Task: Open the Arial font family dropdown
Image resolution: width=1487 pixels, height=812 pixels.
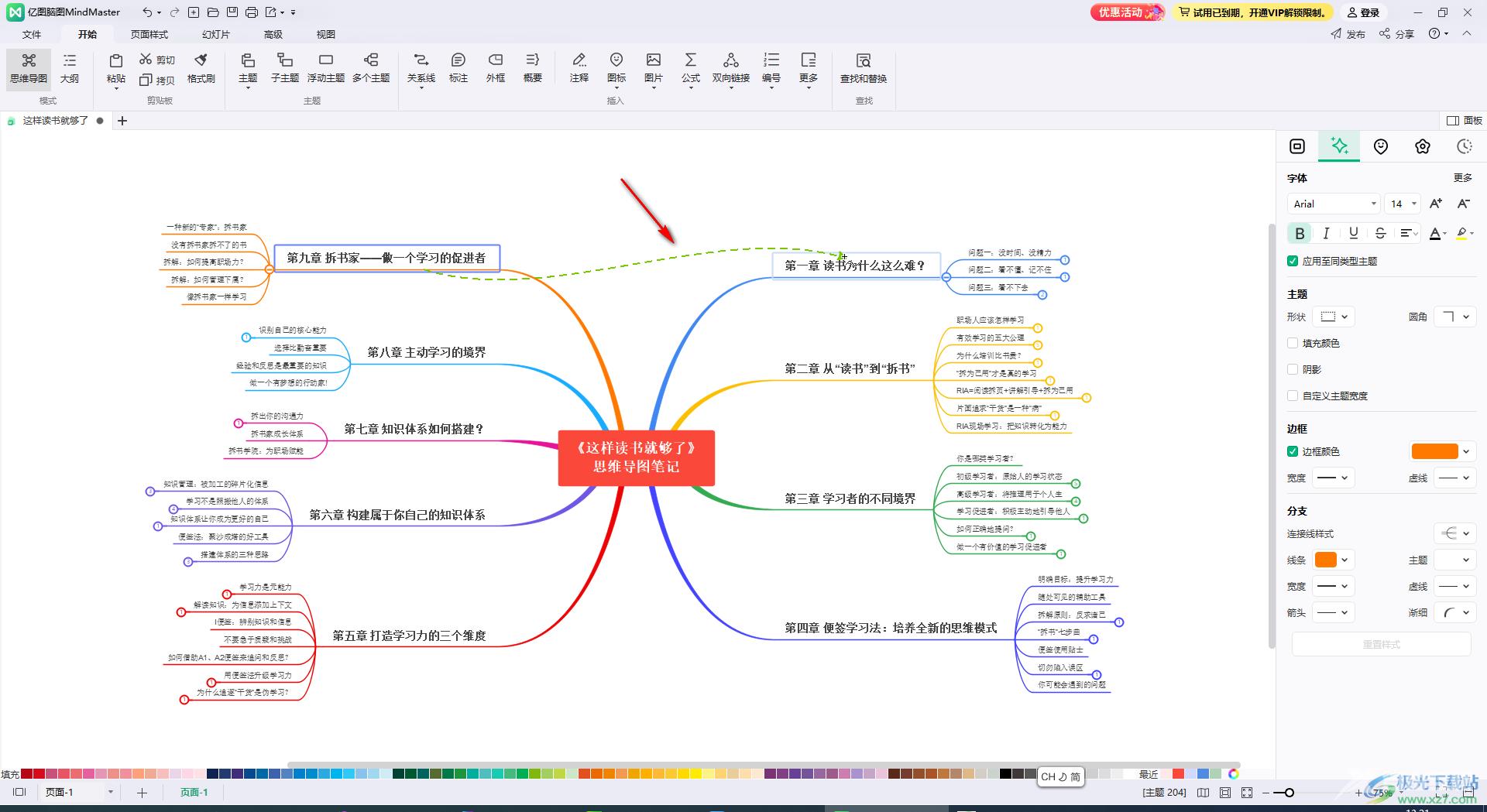Action: point(1334,204)
